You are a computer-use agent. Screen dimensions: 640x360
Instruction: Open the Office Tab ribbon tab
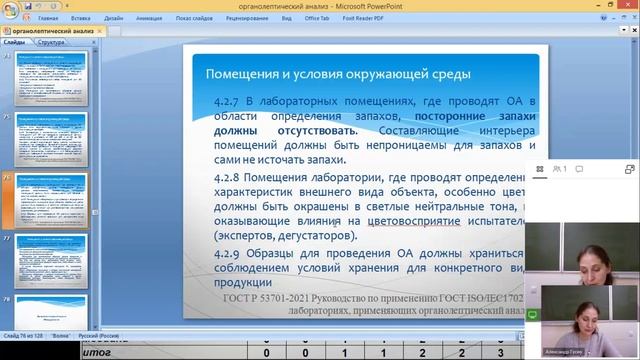(x=317, y=18)
